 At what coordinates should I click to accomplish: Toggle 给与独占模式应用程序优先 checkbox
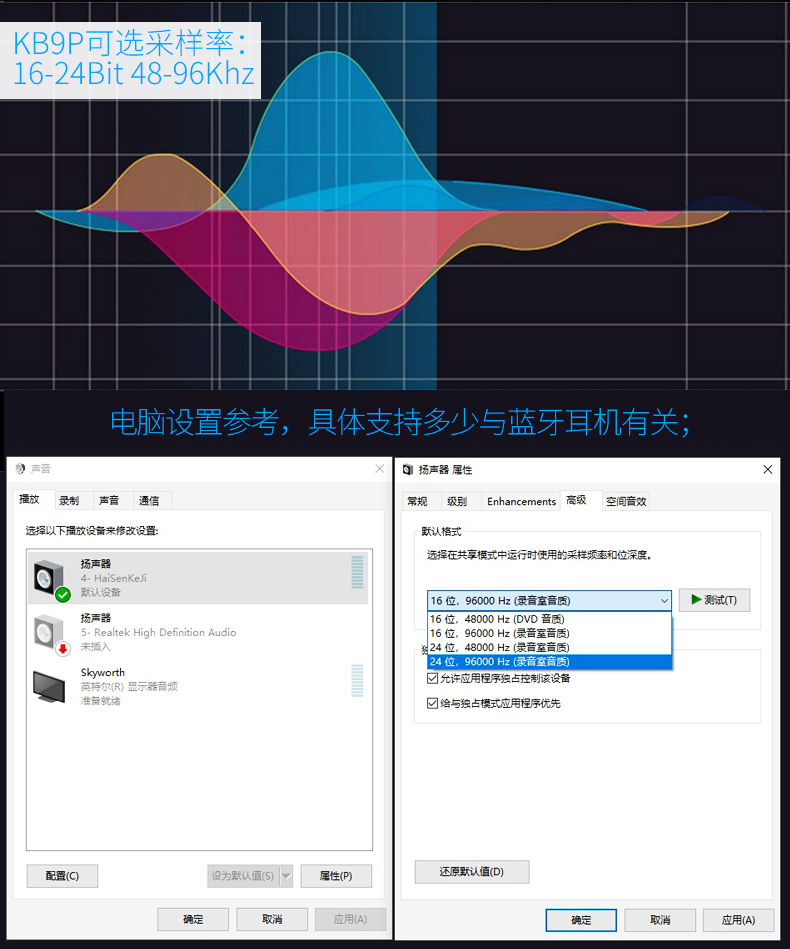click(x=433, y=703)
